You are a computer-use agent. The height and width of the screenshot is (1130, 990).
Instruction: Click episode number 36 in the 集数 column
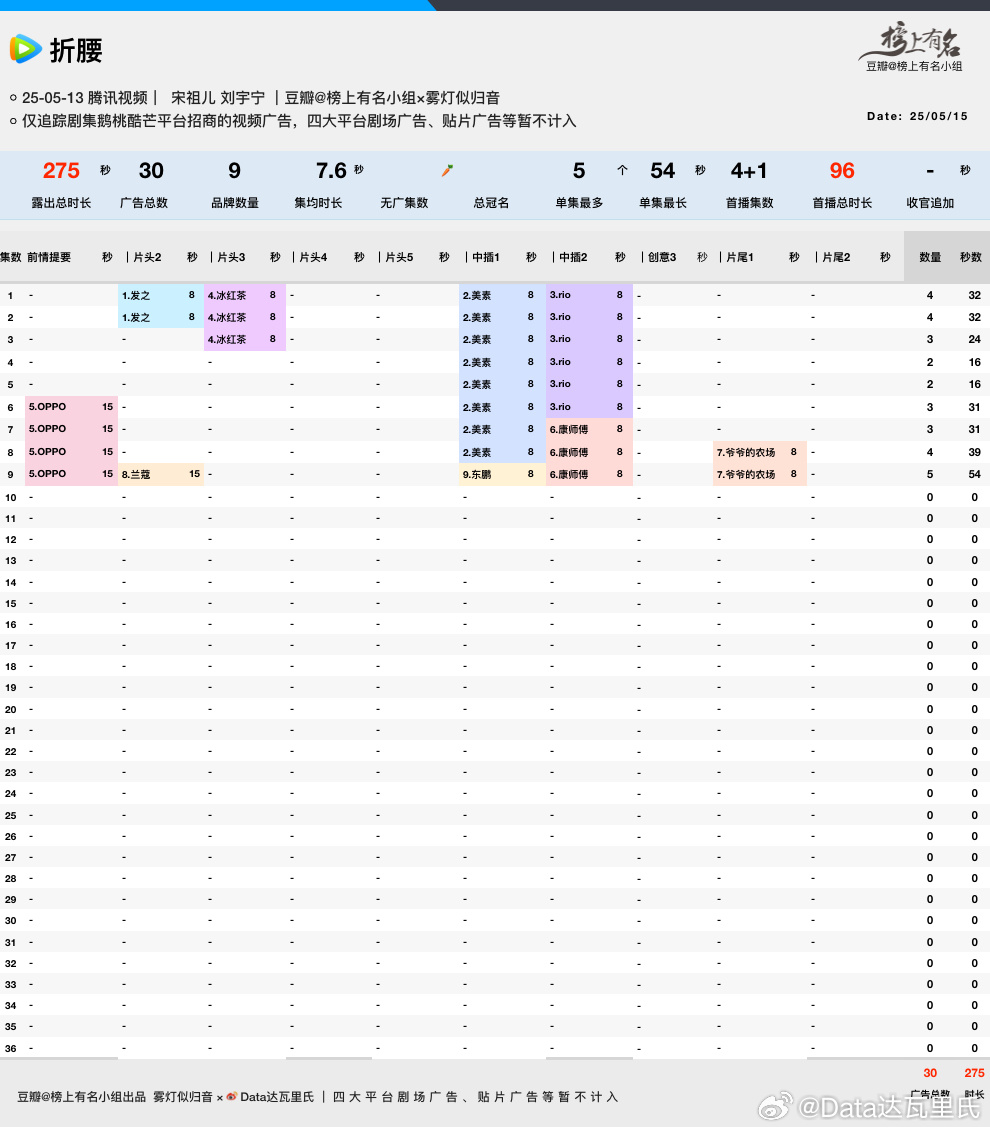(x=11, y=1049)
